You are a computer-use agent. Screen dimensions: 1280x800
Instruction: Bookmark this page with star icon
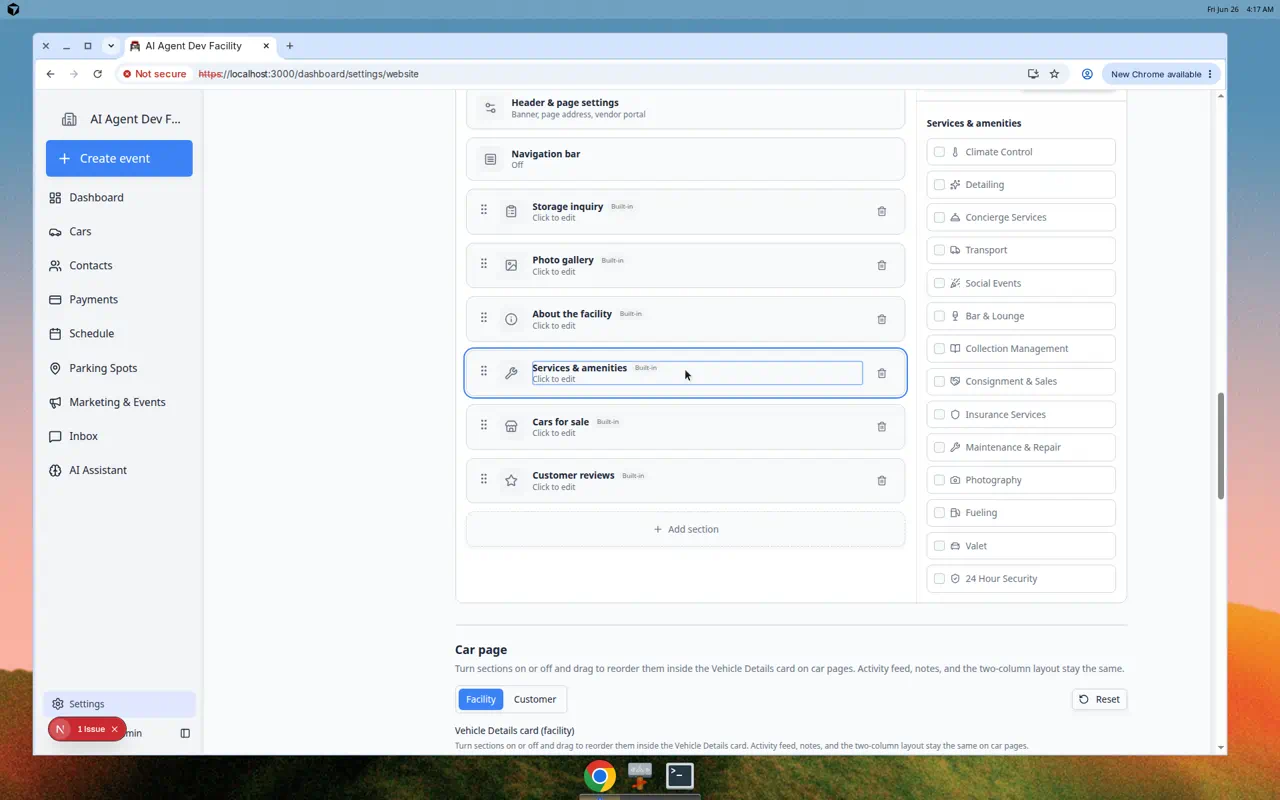click(x=1054, y=74)
